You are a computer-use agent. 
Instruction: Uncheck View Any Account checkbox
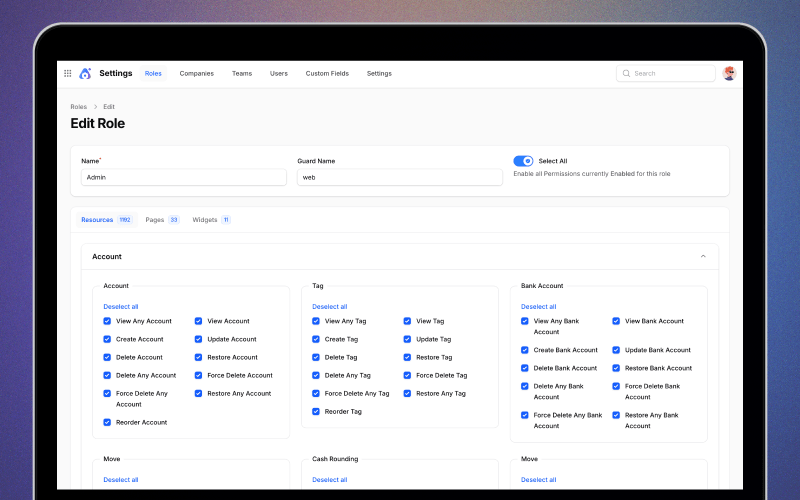click(x=107, y=321)
